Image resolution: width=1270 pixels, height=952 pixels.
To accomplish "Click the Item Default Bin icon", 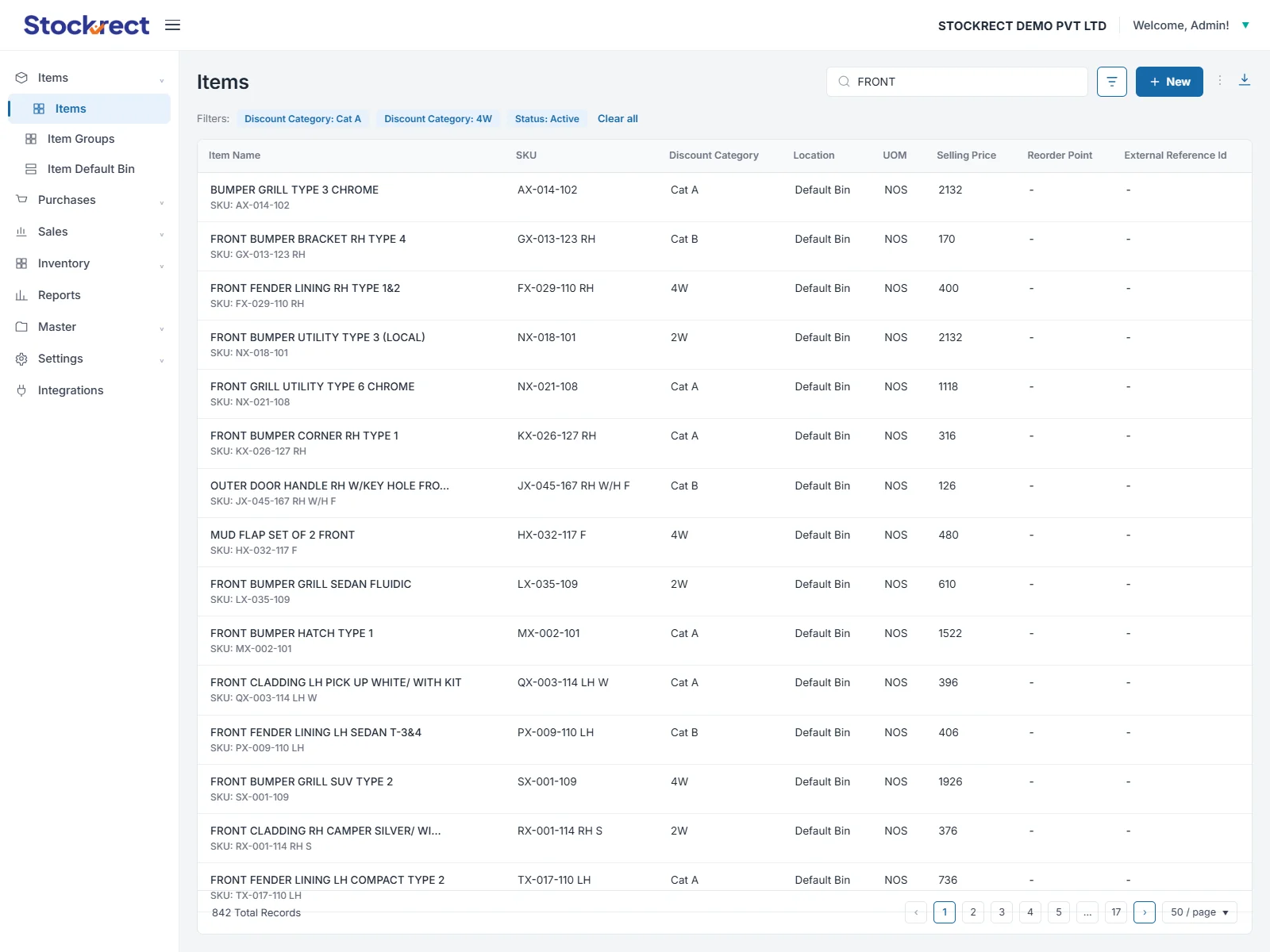I will (x=31, y=169).
